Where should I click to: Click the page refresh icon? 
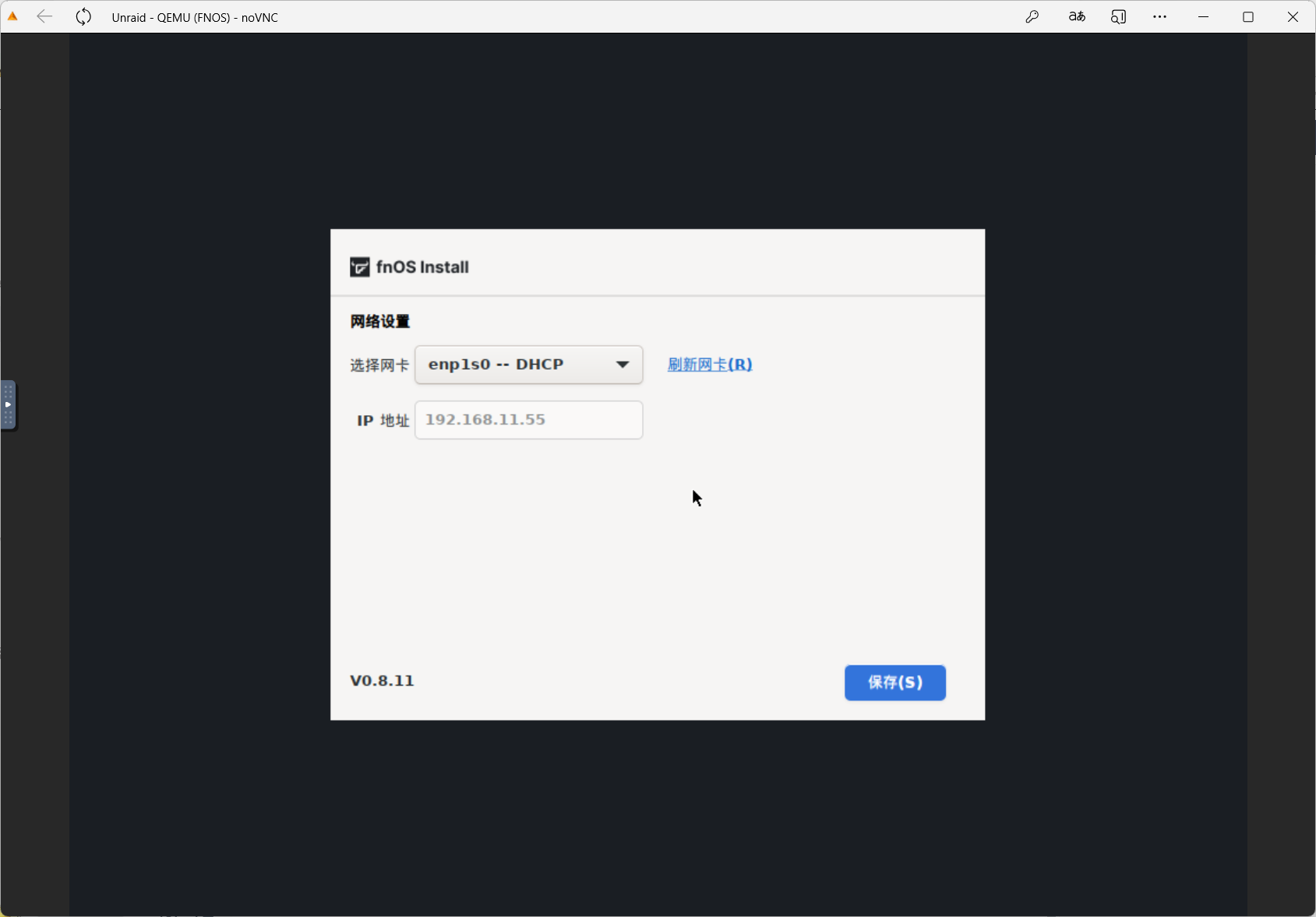[83, 16]
